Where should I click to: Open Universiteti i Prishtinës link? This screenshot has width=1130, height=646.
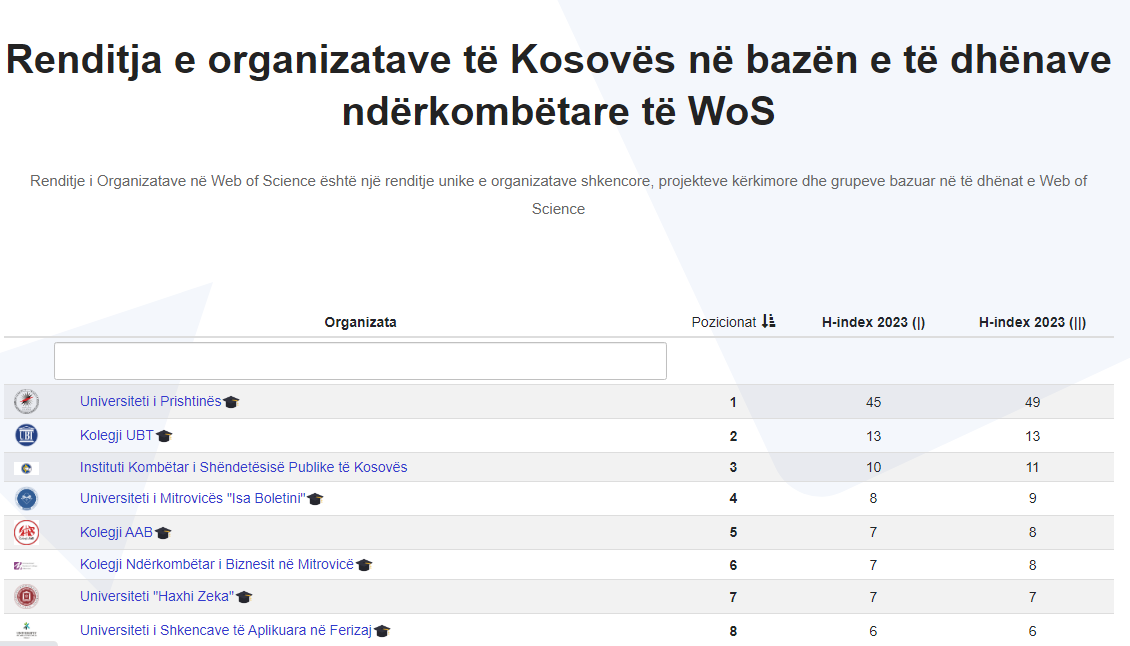pyautogui.click(x=150, y=401)
